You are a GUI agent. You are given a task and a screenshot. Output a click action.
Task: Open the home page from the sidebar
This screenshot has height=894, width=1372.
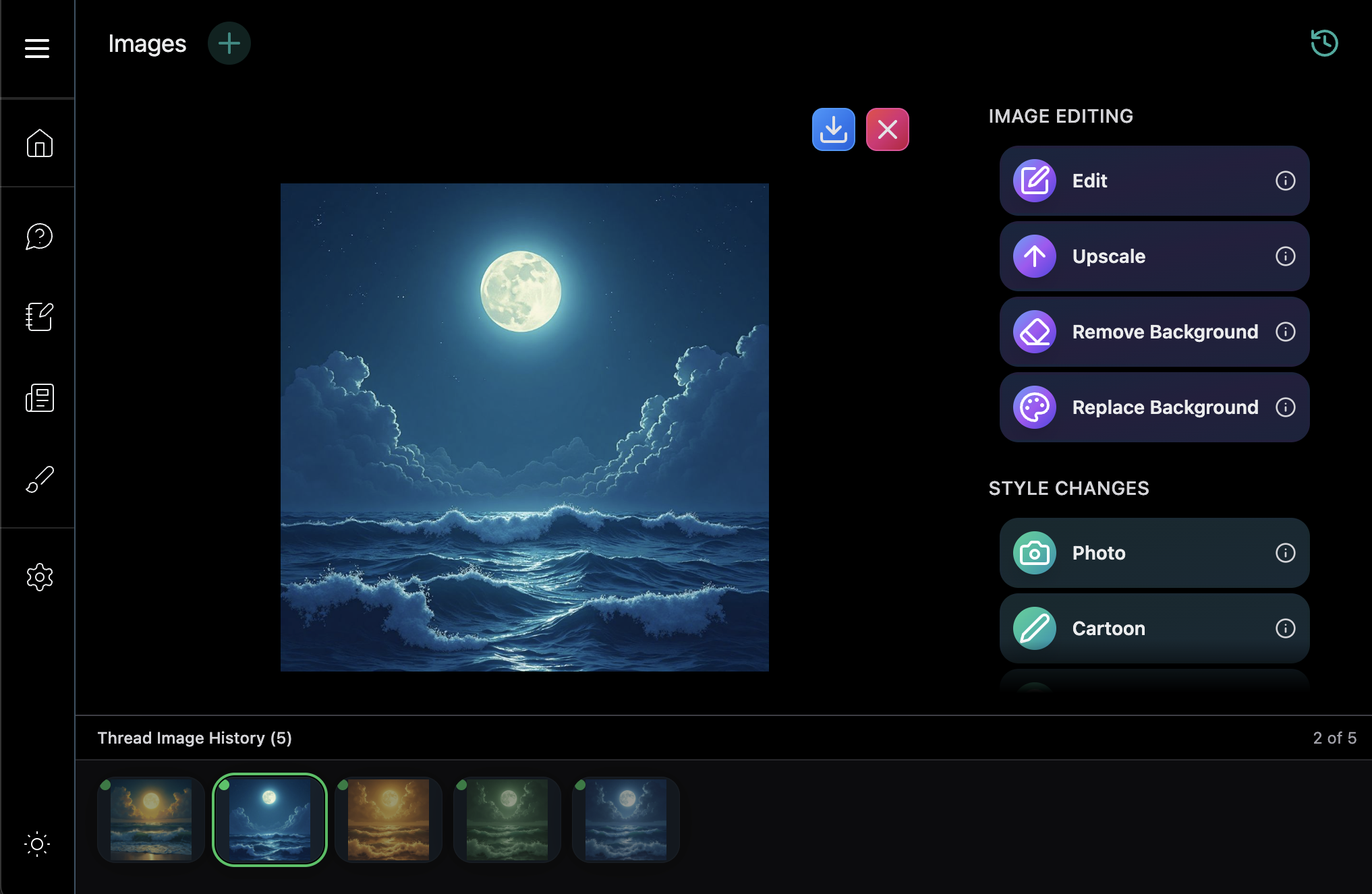38,144
